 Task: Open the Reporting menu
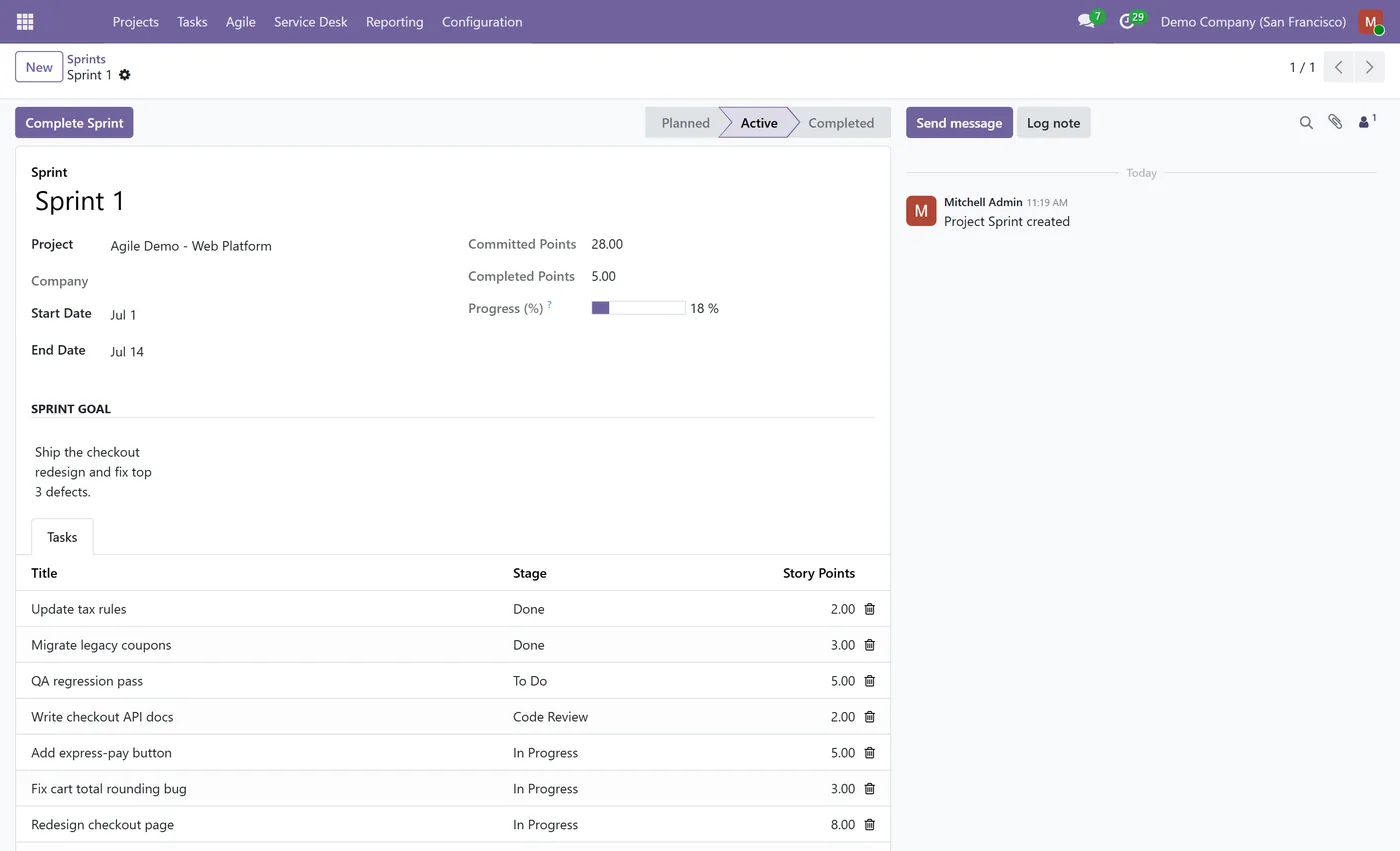(394, 21)
